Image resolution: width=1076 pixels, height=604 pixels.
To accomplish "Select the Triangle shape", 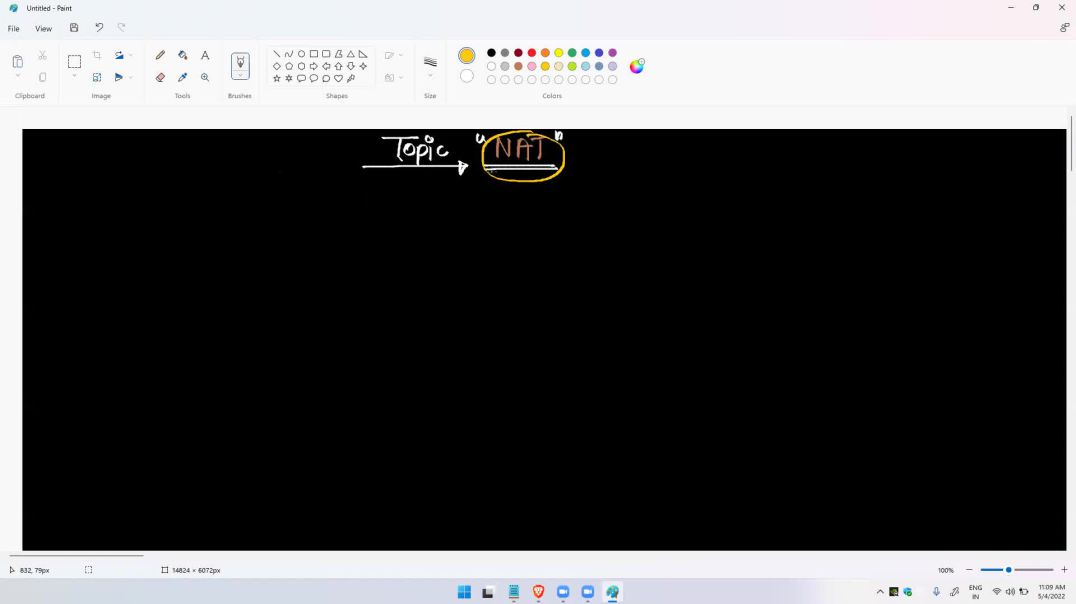I will point(351,54).
